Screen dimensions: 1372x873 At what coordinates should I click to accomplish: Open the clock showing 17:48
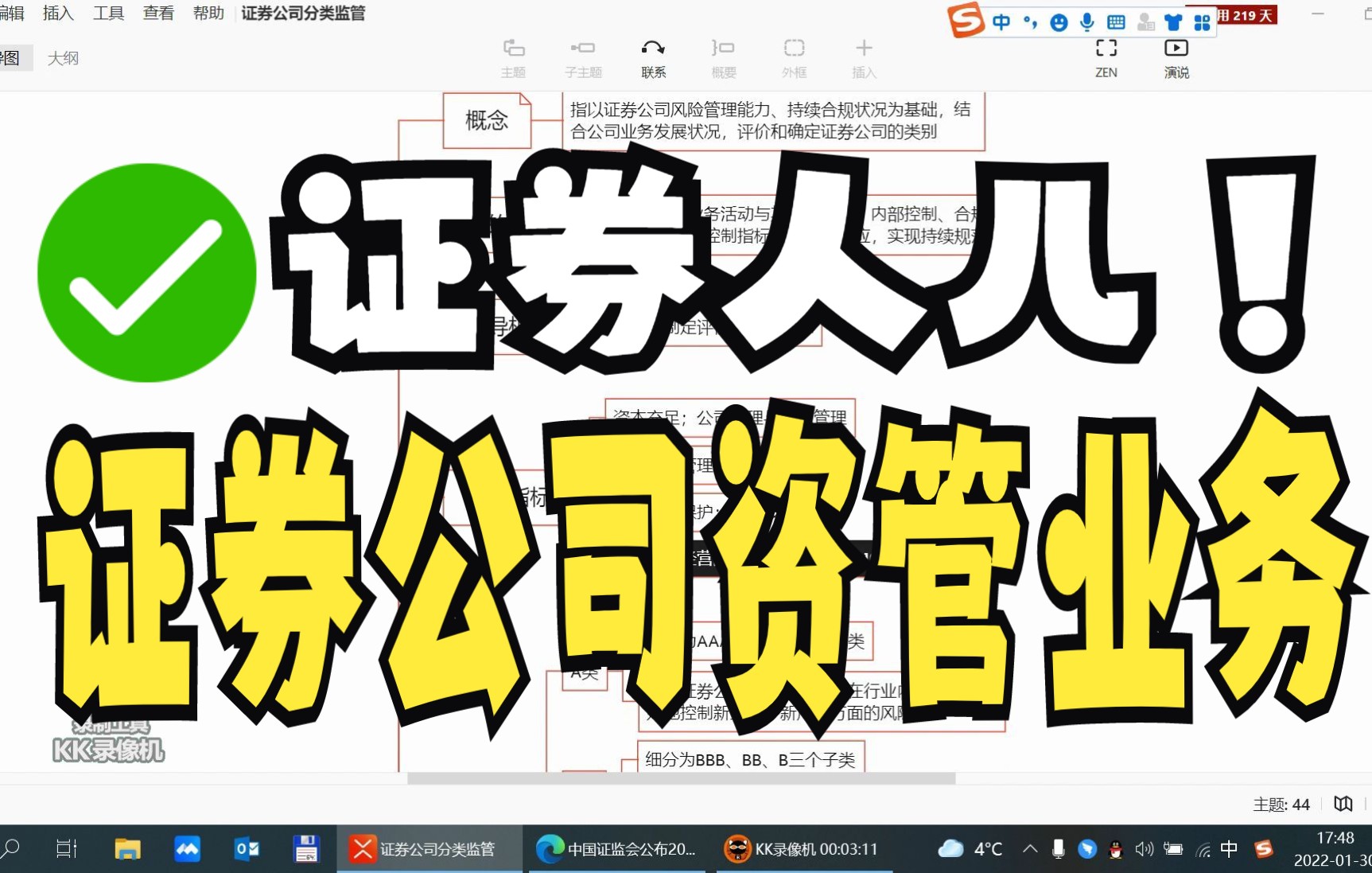click(x=1333, y=849)
